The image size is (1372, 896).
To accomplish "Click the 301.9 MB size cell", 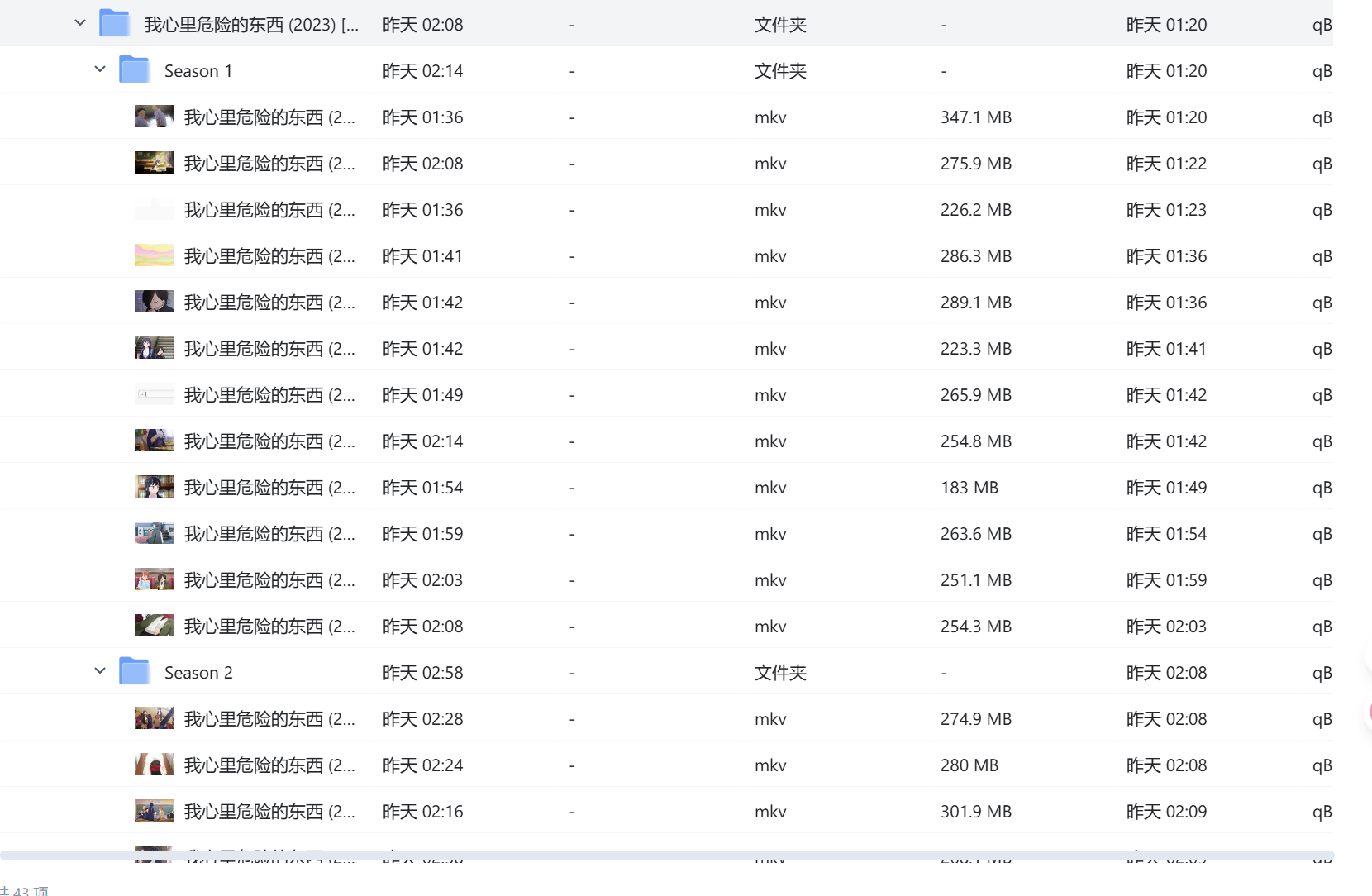I will pyautogui.click(x=976, y=812).
